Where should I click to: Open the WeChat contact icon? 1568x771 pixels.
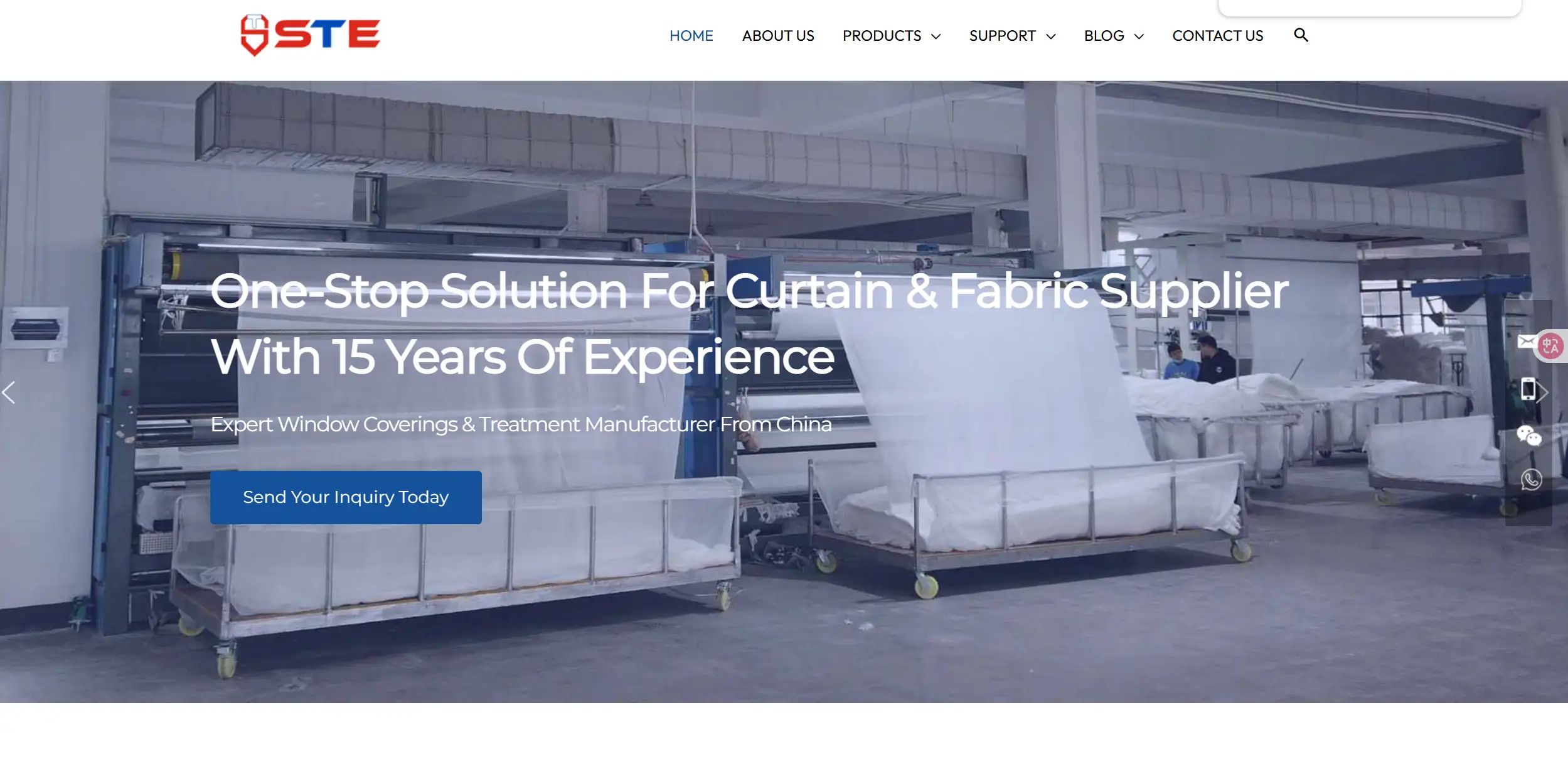click(1529, 435)
